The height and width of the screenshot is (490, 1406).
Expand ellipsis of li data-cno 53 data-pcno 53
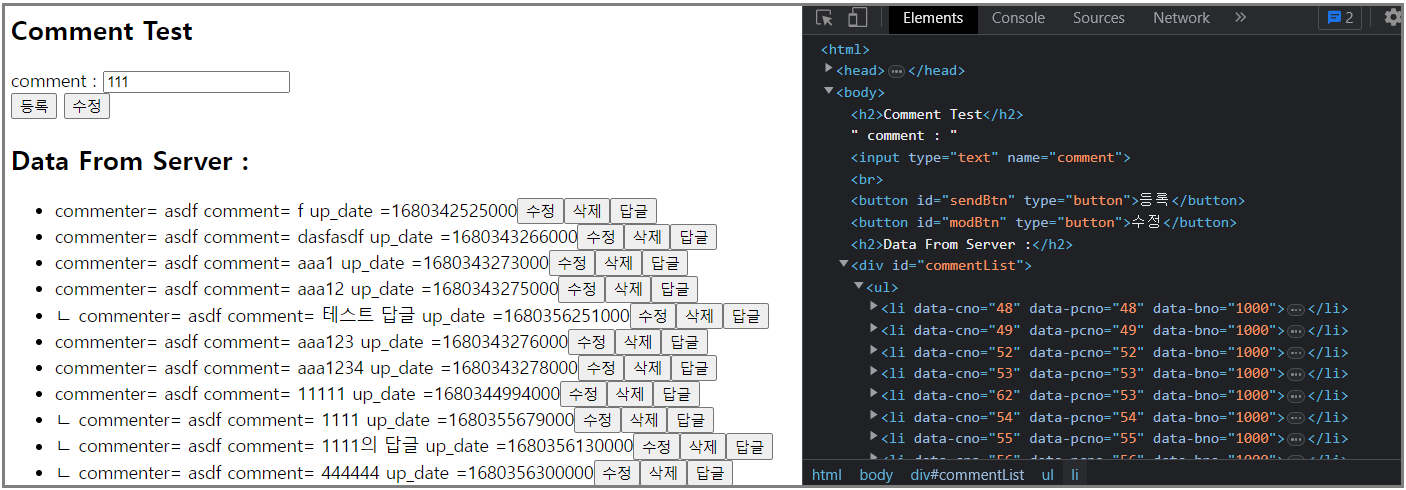[1296, 374]
